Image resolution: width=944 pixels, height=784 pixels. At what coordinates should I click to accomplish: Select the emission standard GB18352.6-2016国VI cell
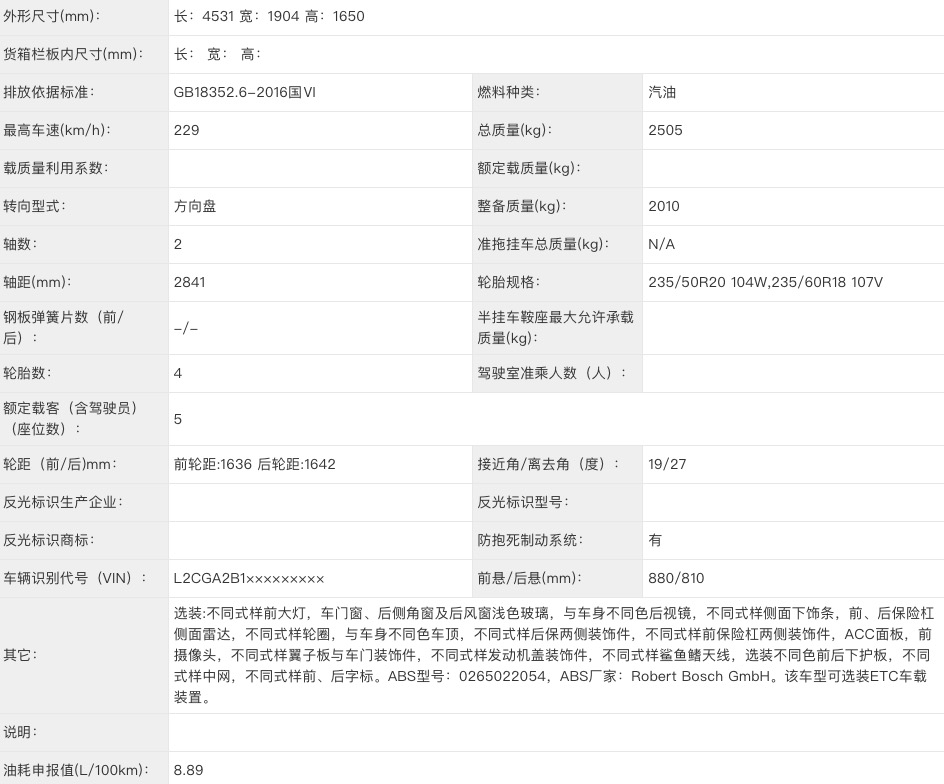click(x=245, y=92)
